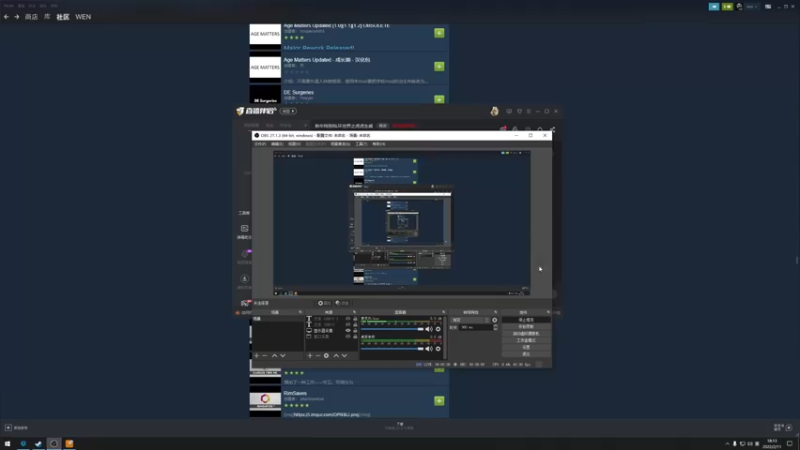The width and height of the screenshot is (800, 450).
Task: Mute first audio mixer track speaker
Action: 429,329
